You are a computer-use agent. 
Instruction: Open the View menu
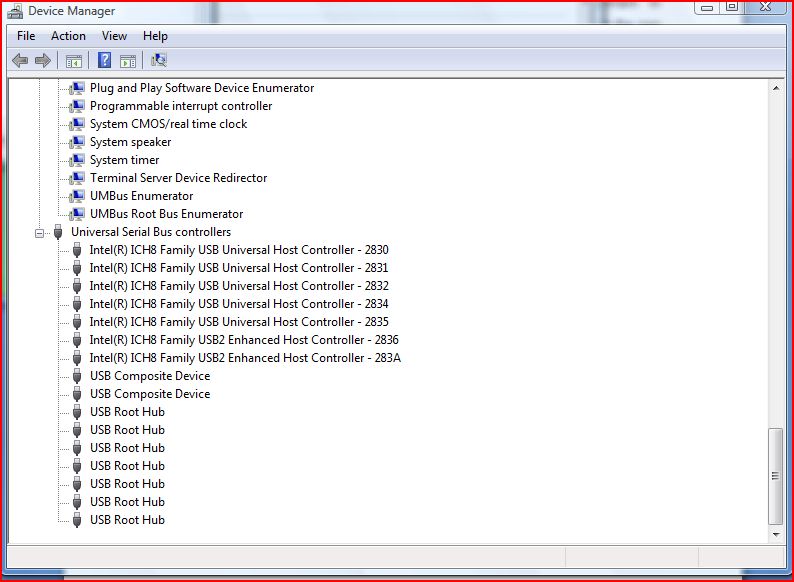pos(114,36)
